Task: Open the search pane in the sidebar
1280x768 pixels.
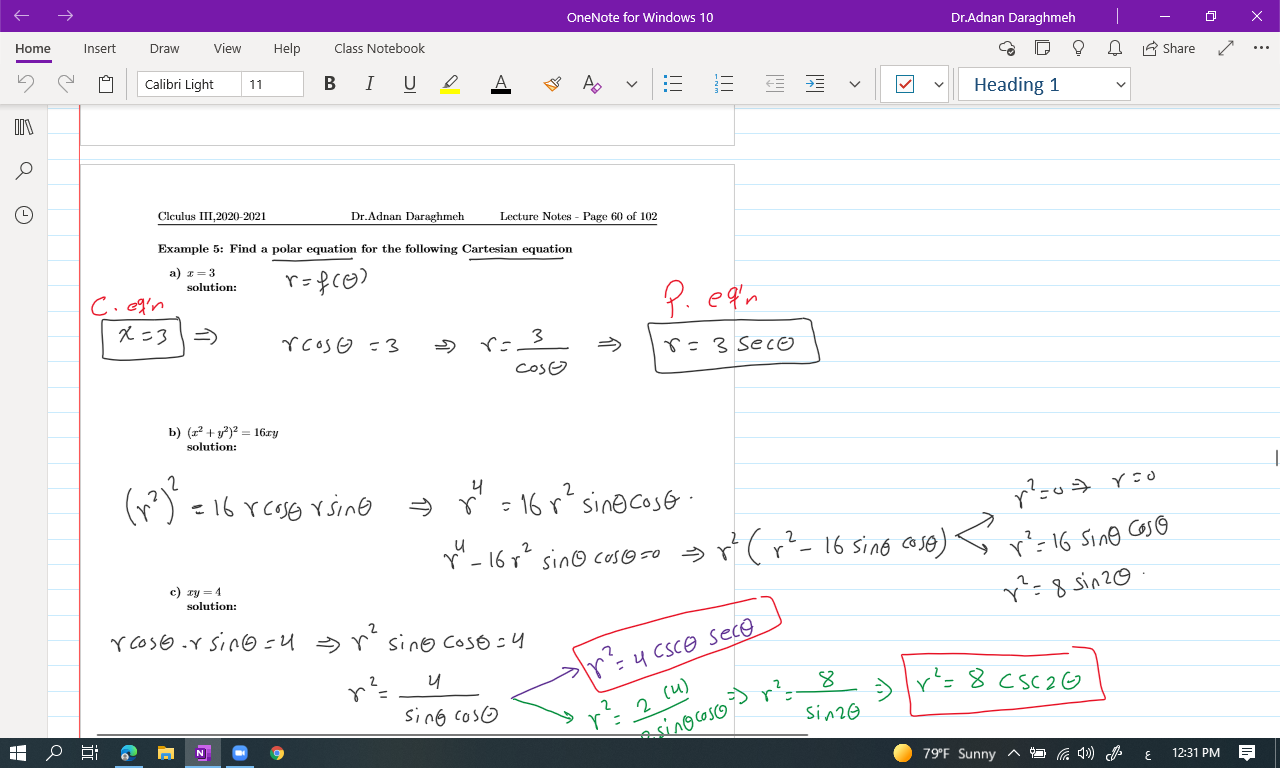Action: tap(24, 171)
